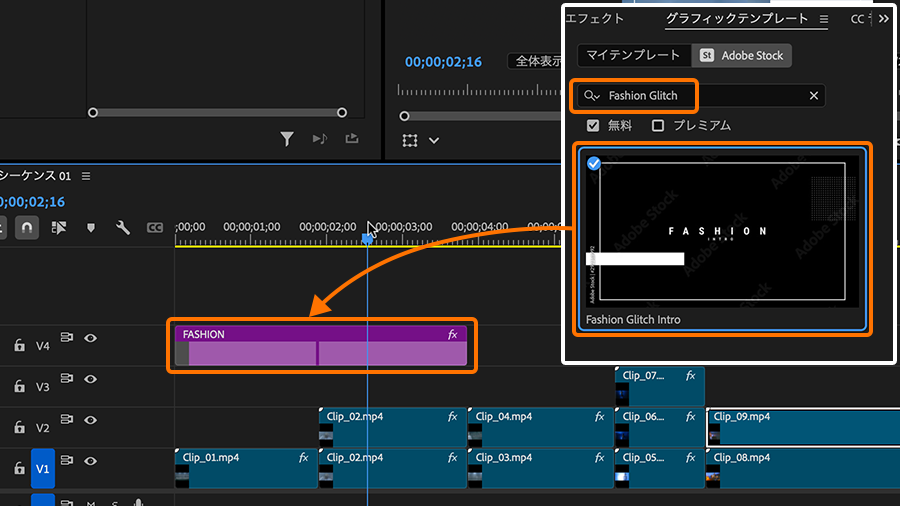Toggle sync lock on track V2
This screenshot has height=506, width=900.
coord(67,419)
